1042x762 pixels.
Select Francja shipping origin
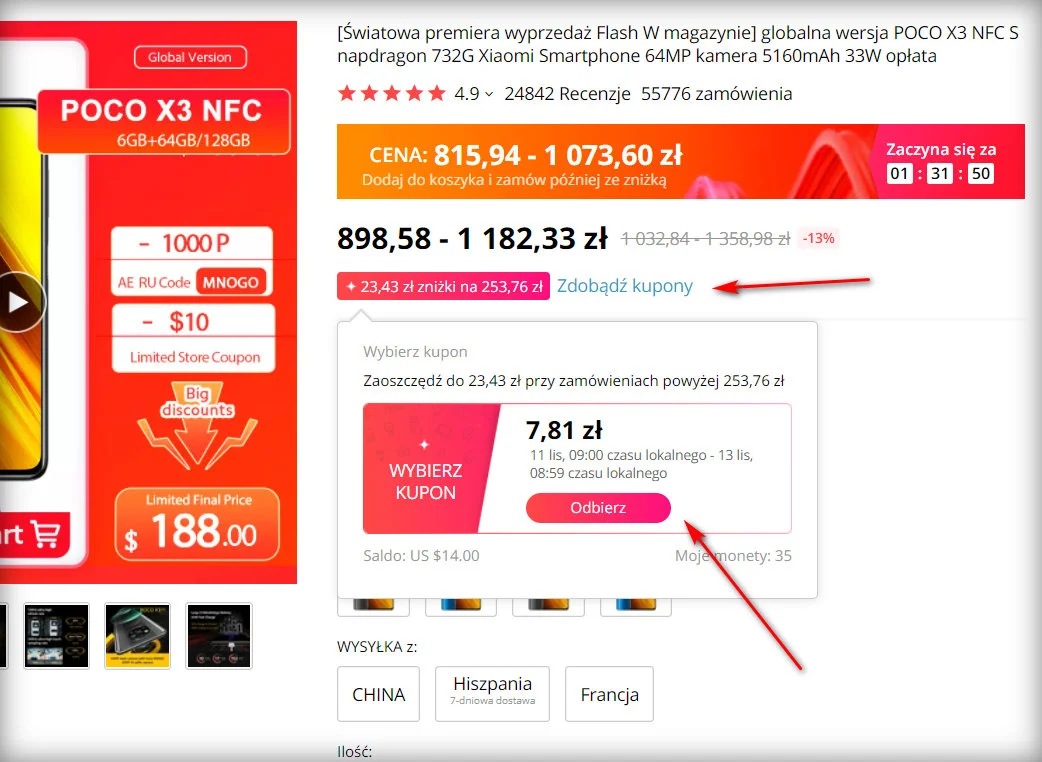[609, 694]
